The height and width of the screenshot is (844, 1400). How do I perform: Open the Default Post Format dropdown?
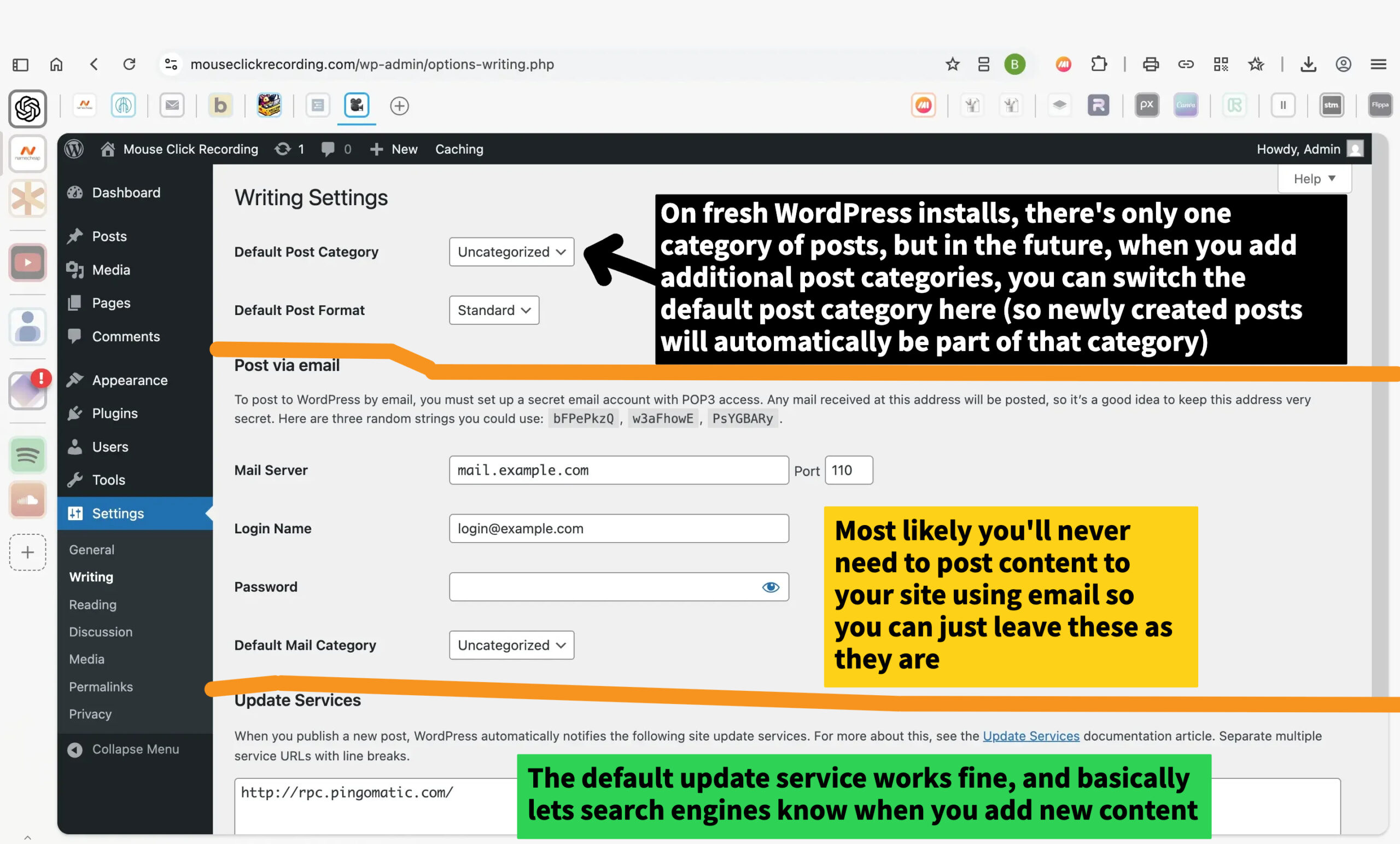494,310
